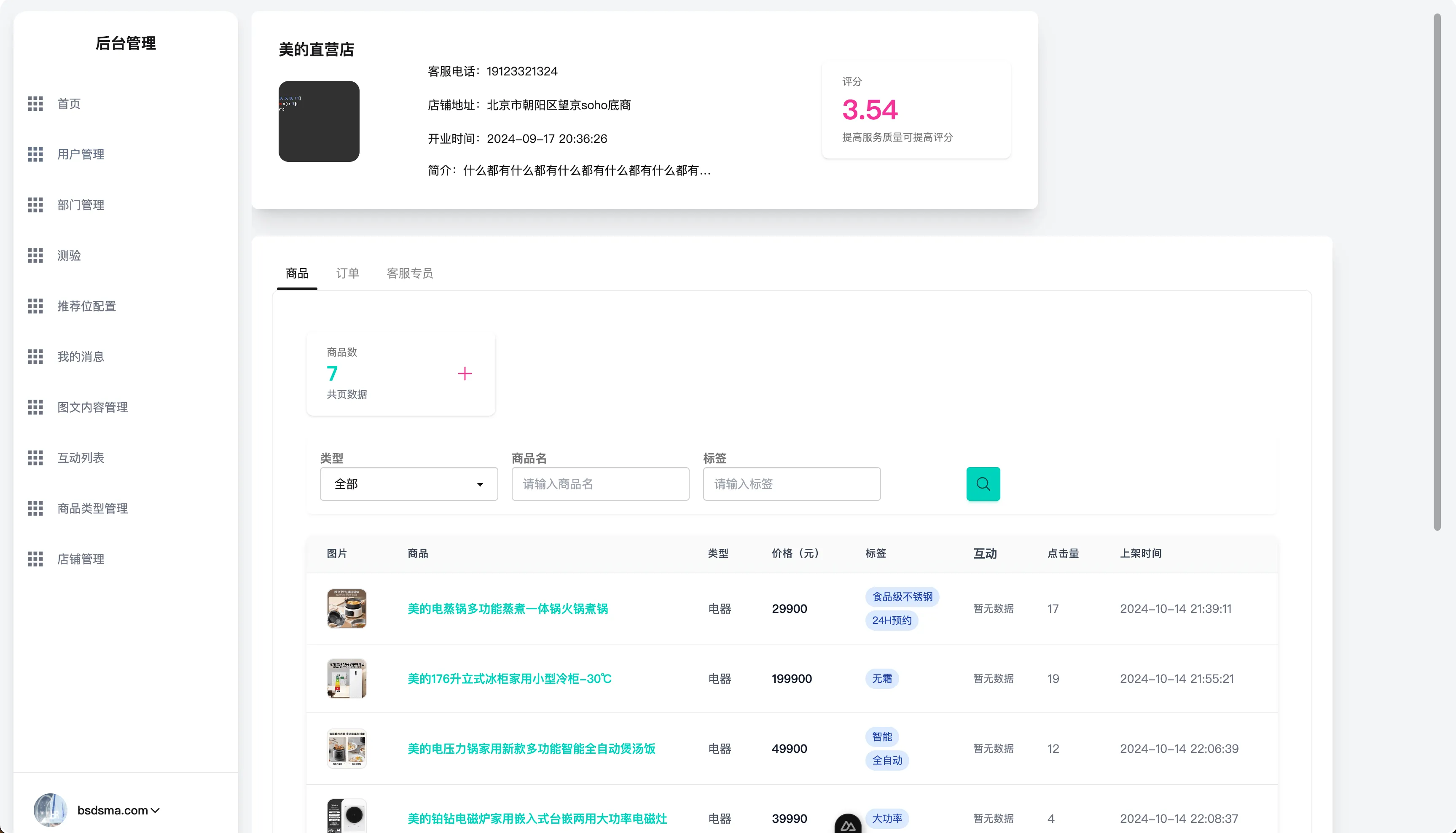Select the 商品 tab

(x=296, y=274)
